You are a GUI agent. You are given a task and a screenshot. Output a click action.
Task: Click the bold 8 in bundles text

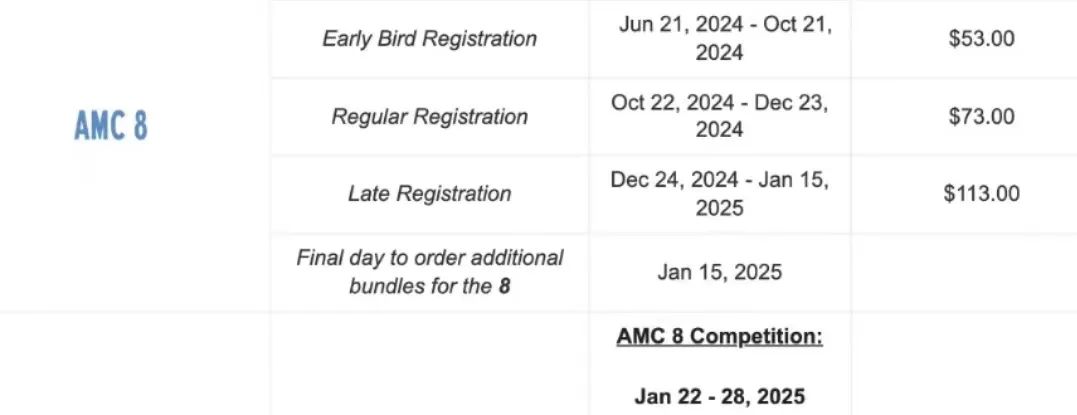(505, 286)
